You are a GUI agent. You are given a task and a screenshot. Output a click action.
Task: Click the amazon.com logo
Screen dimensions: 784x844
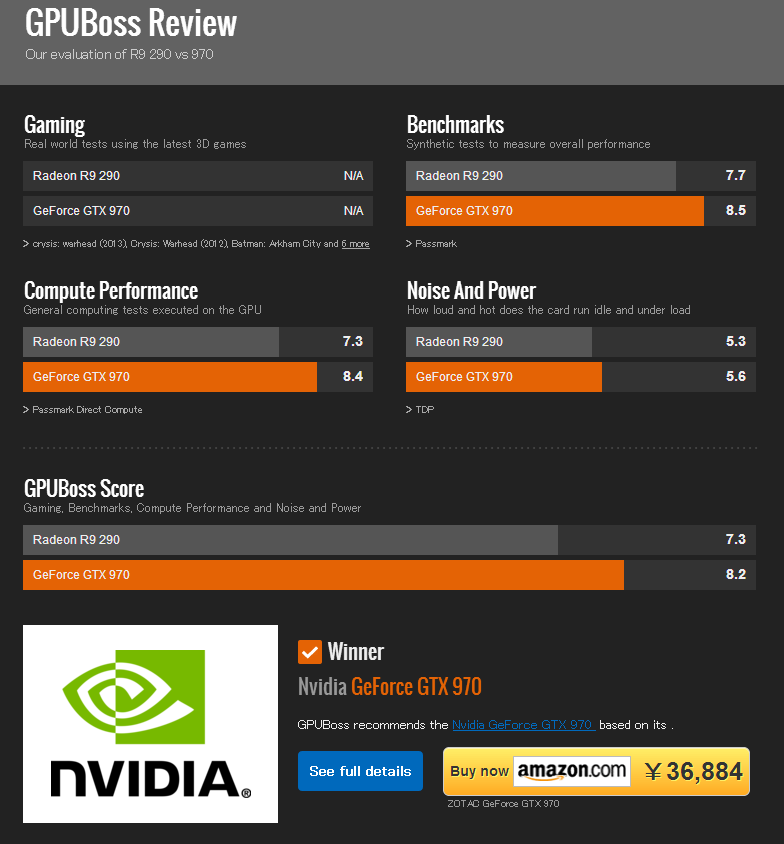572,771
